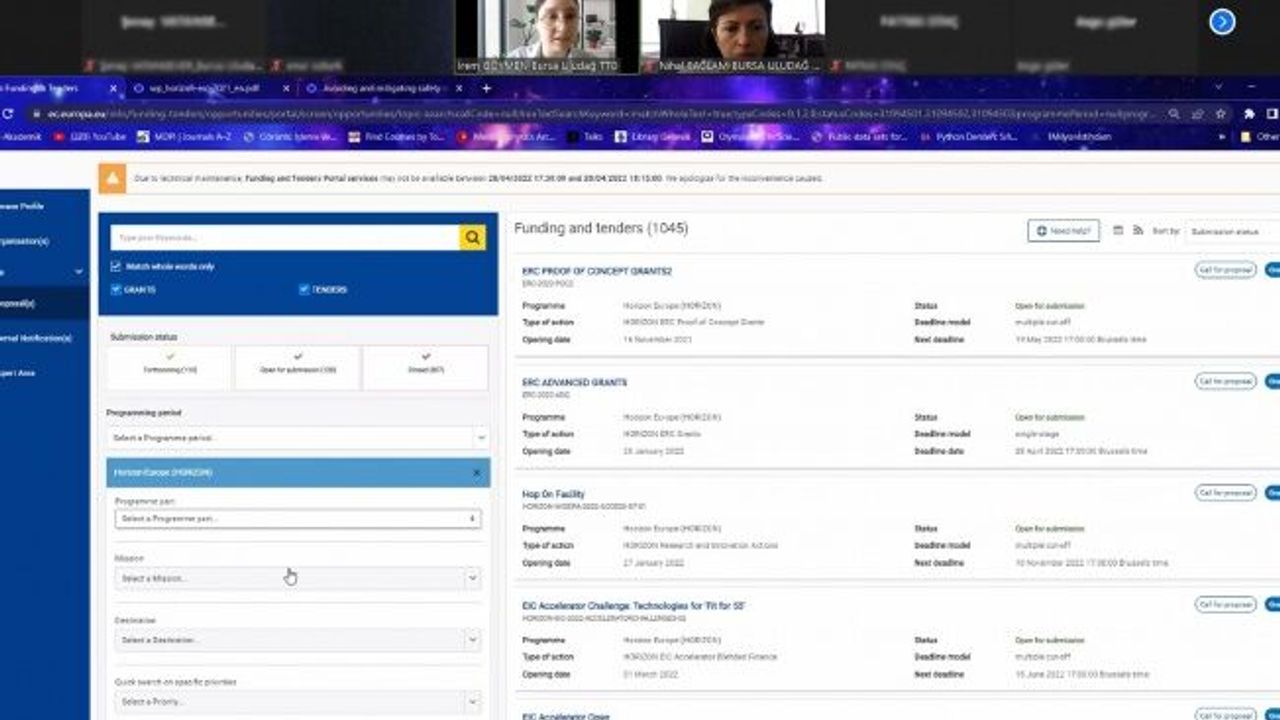Image resolution: width=1280 pixels, height=720 pixels.
Task: Open the Find Courses bookmark
Action: [x=397, y=137]
